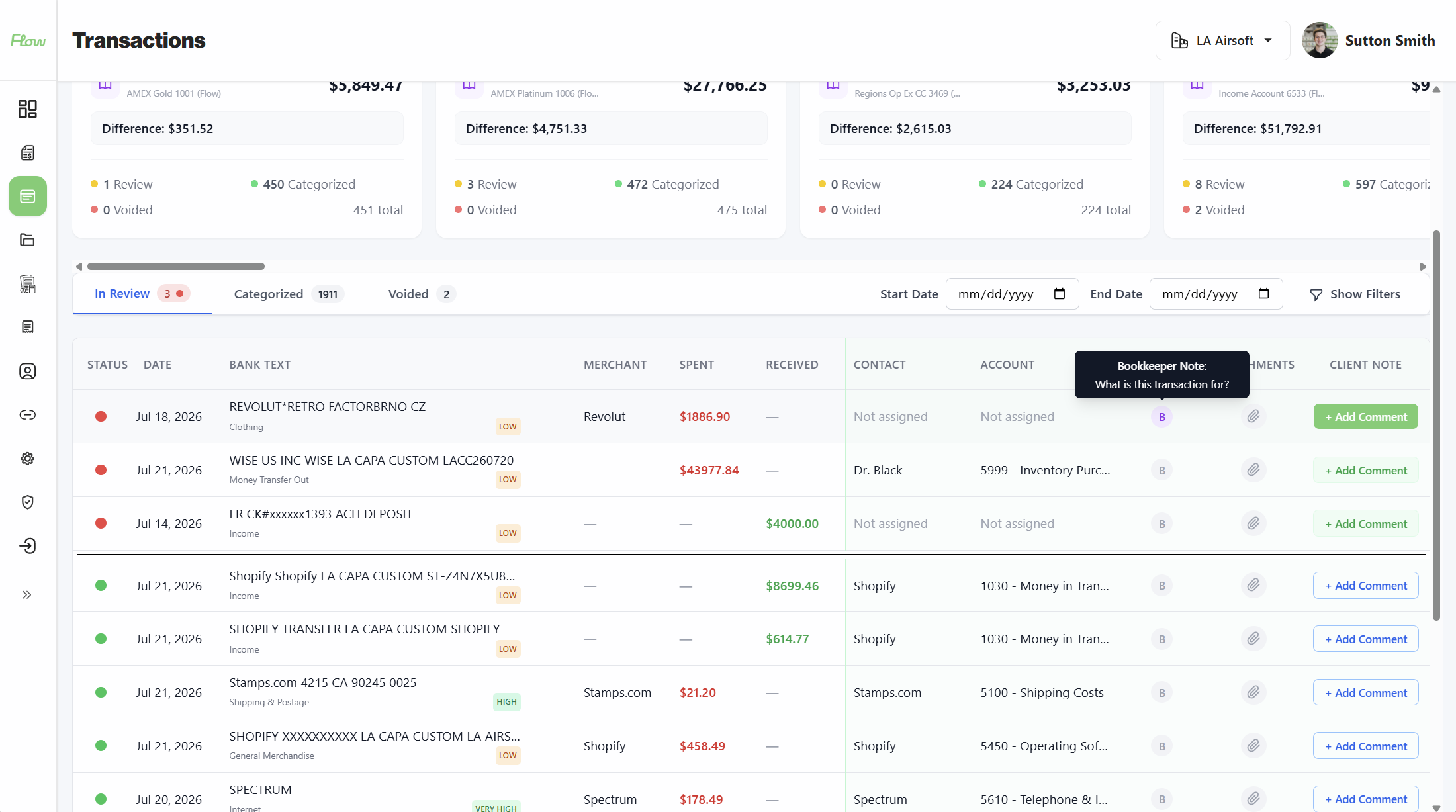Open the receipts stack icon in sidebar
The width and height of the screenshot is (1456, 812).
pyautogui.click(x=27, y=284)
